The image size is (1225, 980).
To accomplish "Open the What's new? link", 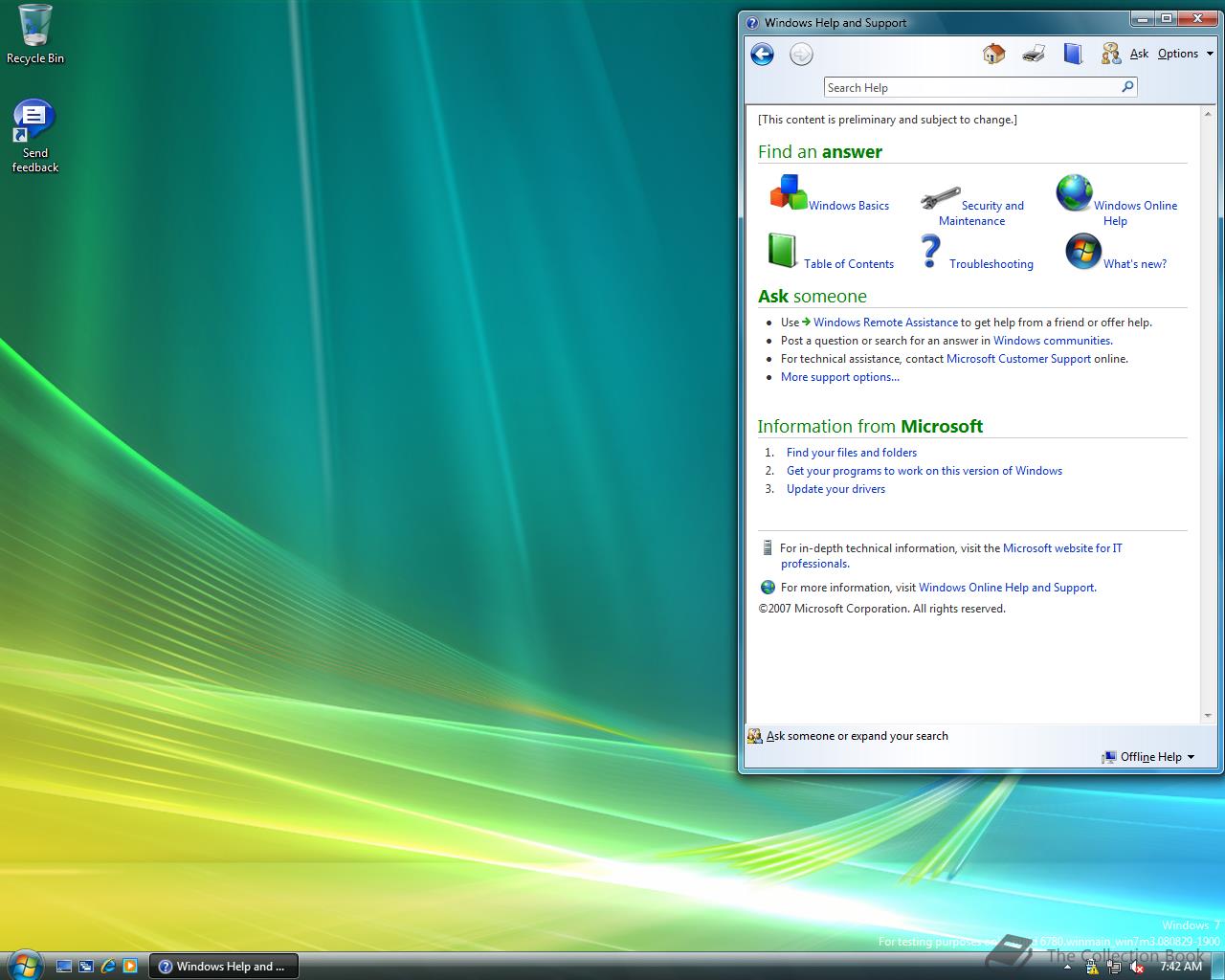I will pyautogui.click(x=1135, y=264).
